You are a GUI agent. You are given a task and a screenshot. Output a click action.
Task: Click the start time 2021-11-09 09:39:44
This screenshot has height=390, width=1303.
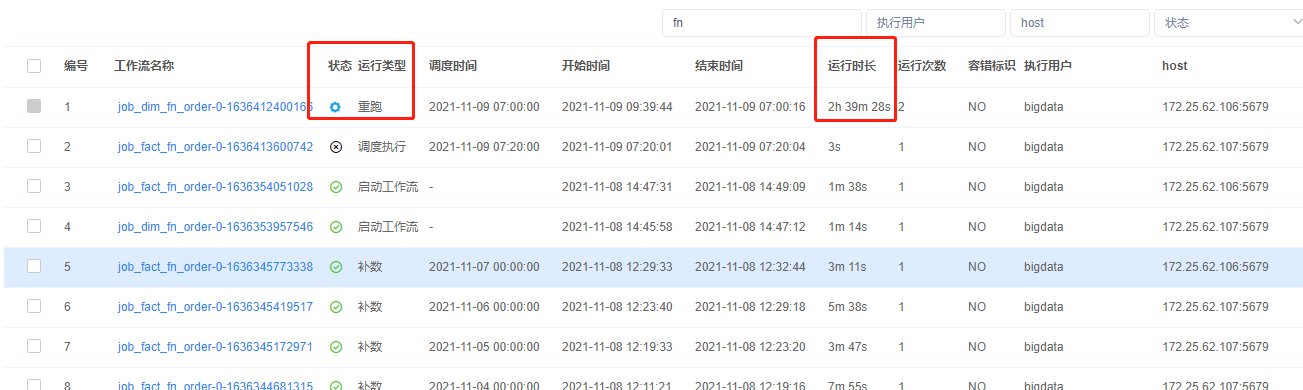pos(617,107)
